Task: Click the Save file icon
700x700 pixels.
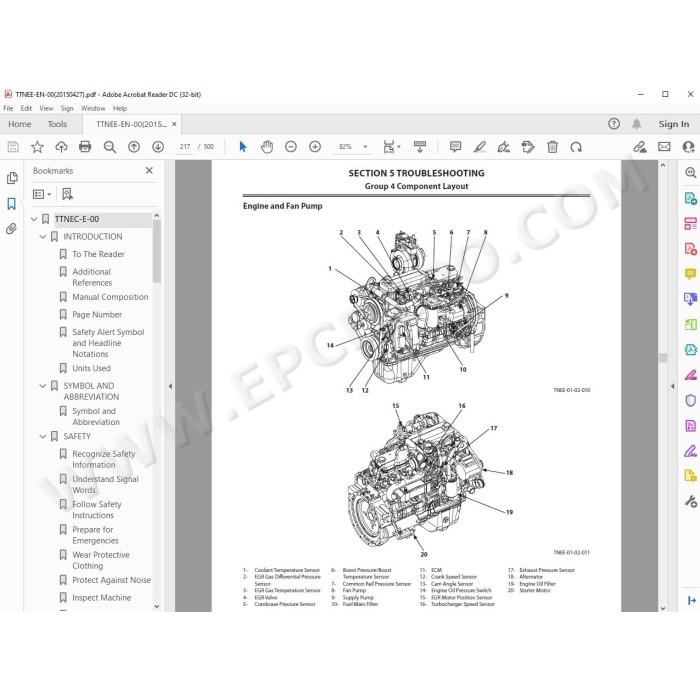Action: tap(13, 146)
